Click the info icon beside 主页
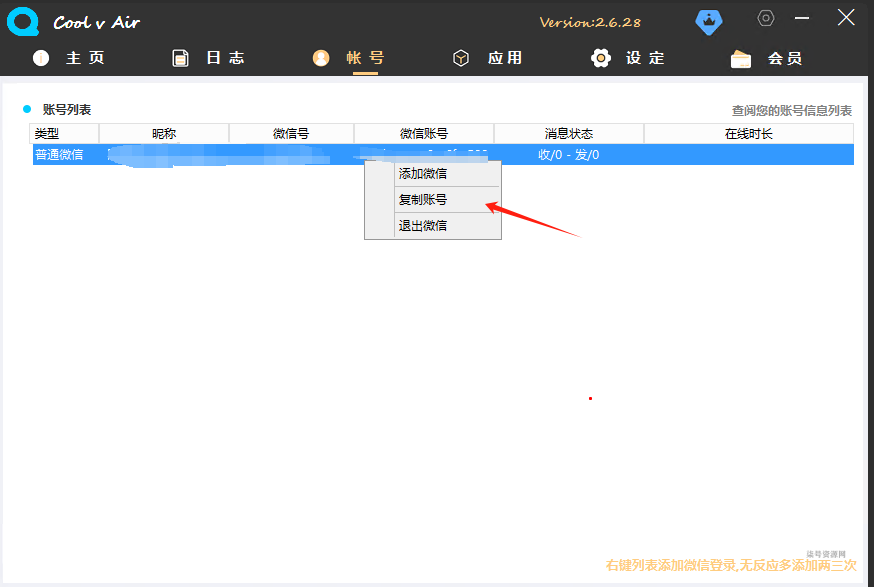 click(41, 58)
